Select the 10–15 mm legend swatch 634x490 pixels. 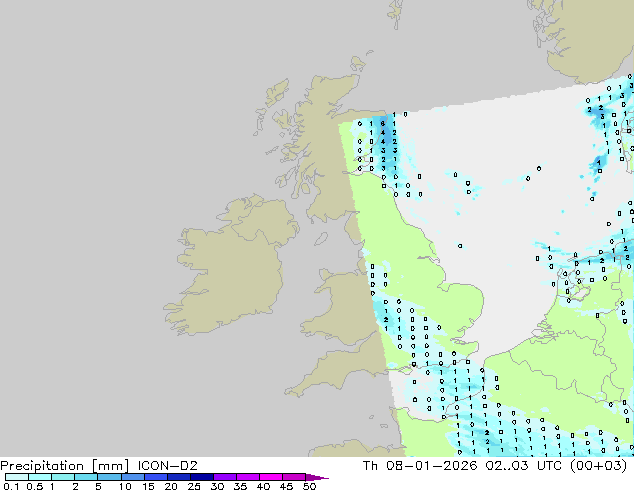[133, 477]
